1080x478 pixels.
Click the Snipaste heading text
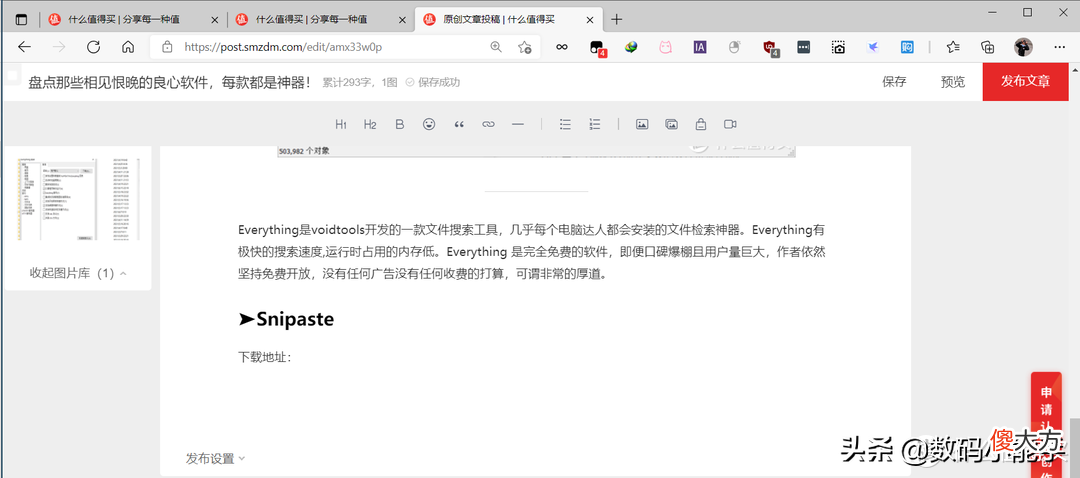286,319
